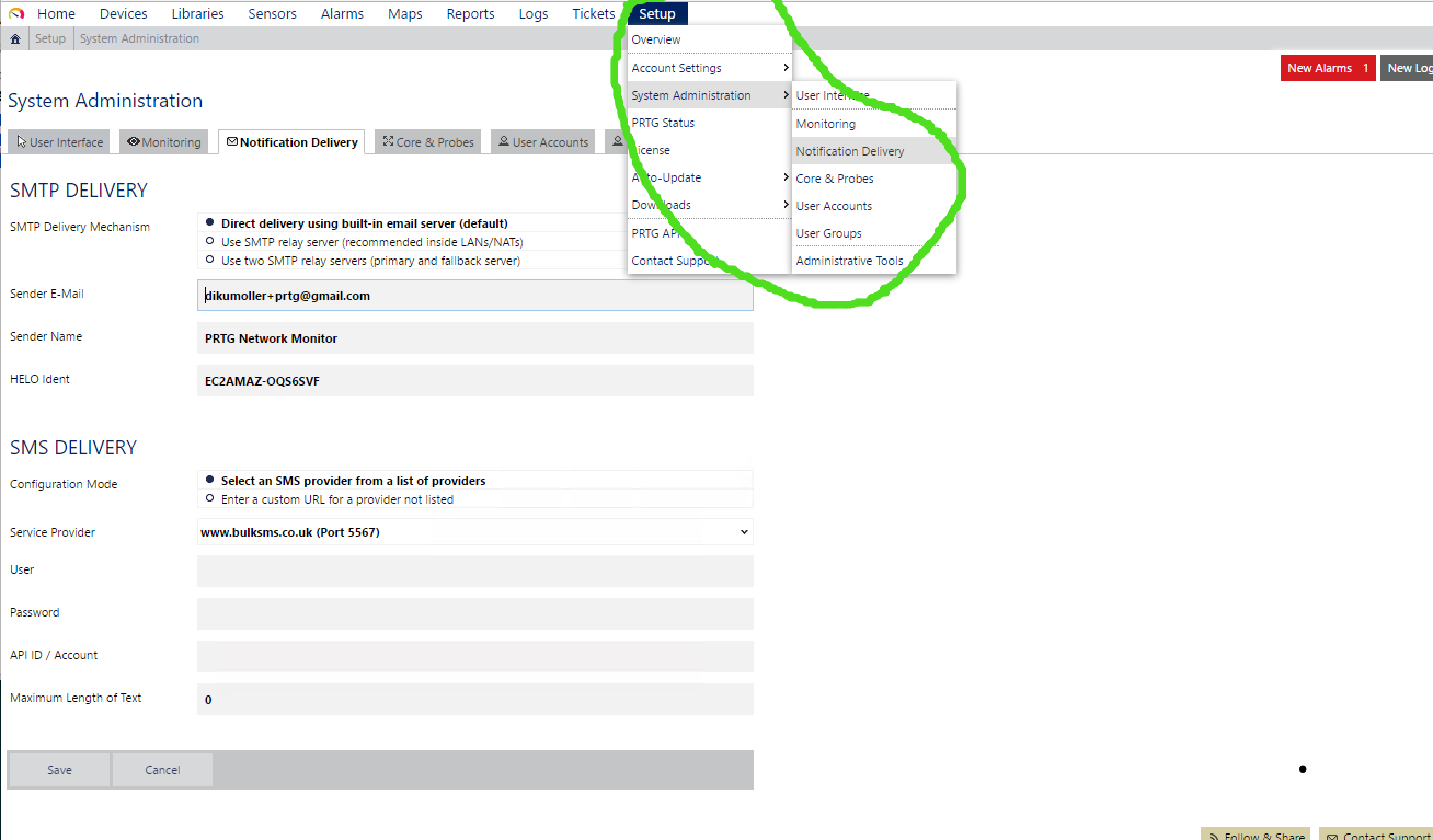Expand the Account Settings submenu
Screen dimensions: 1433x840
(x=787, y=68)
